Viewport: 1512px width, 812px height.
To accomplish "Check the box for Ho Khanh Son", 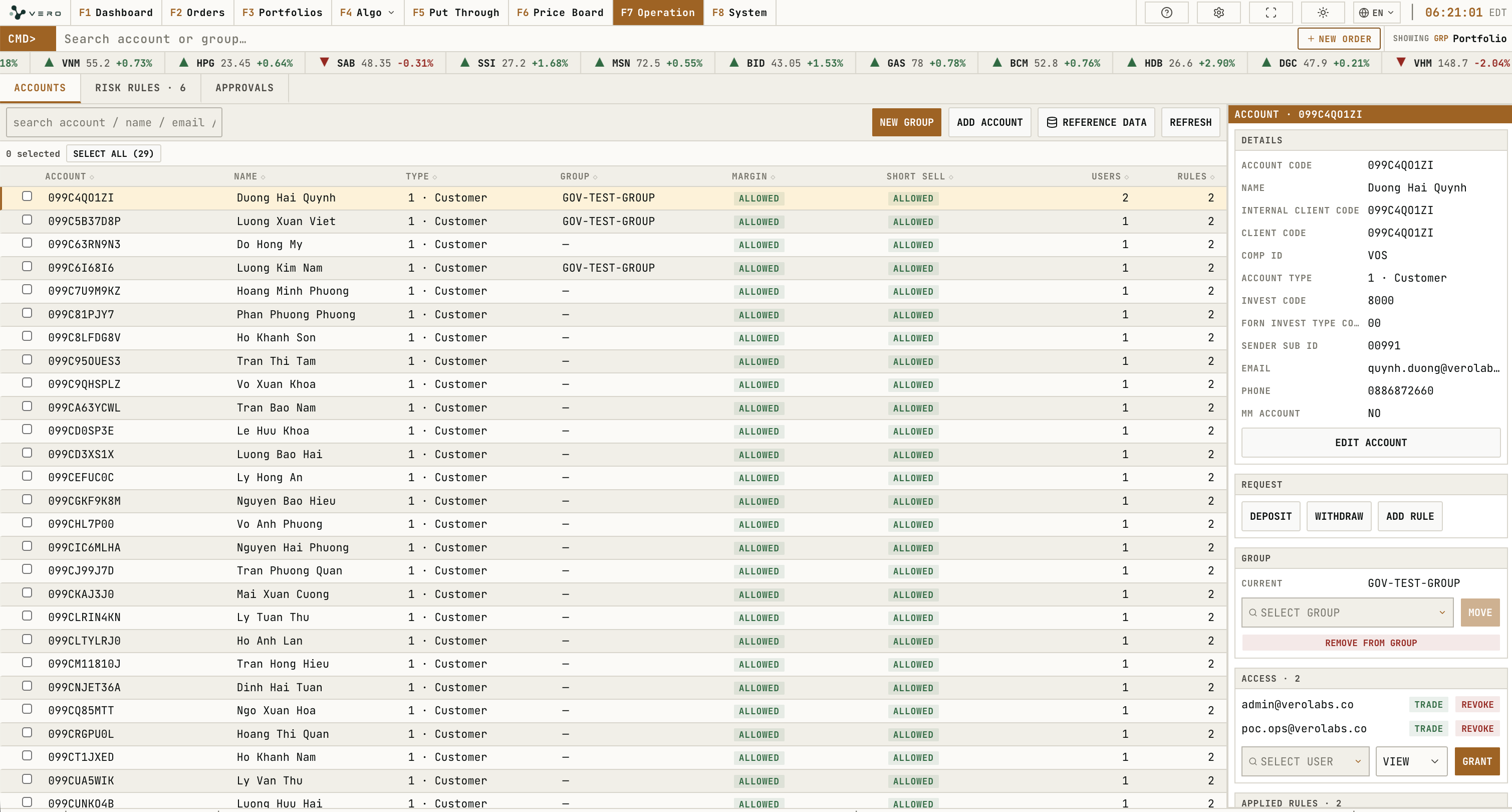I will [x=27, y=336].
